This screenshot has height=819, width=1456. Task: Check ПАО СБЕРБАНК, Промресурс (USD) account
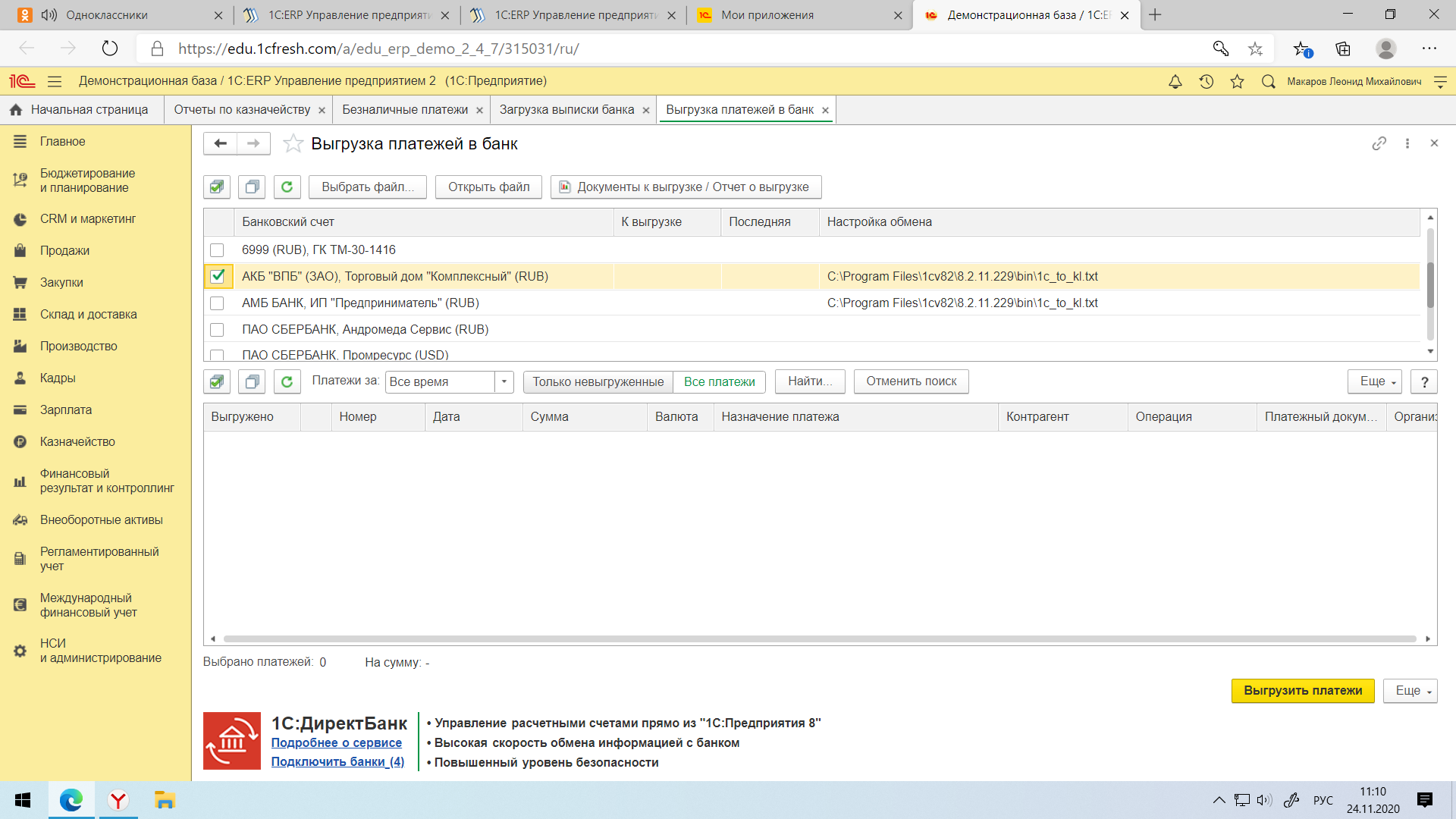tap(217, 354)
